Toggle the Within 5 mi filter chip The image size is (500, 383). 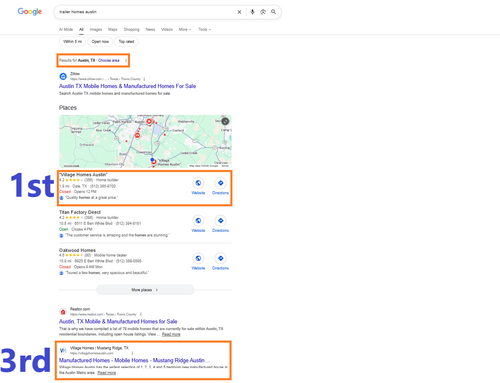click(72, 42)
